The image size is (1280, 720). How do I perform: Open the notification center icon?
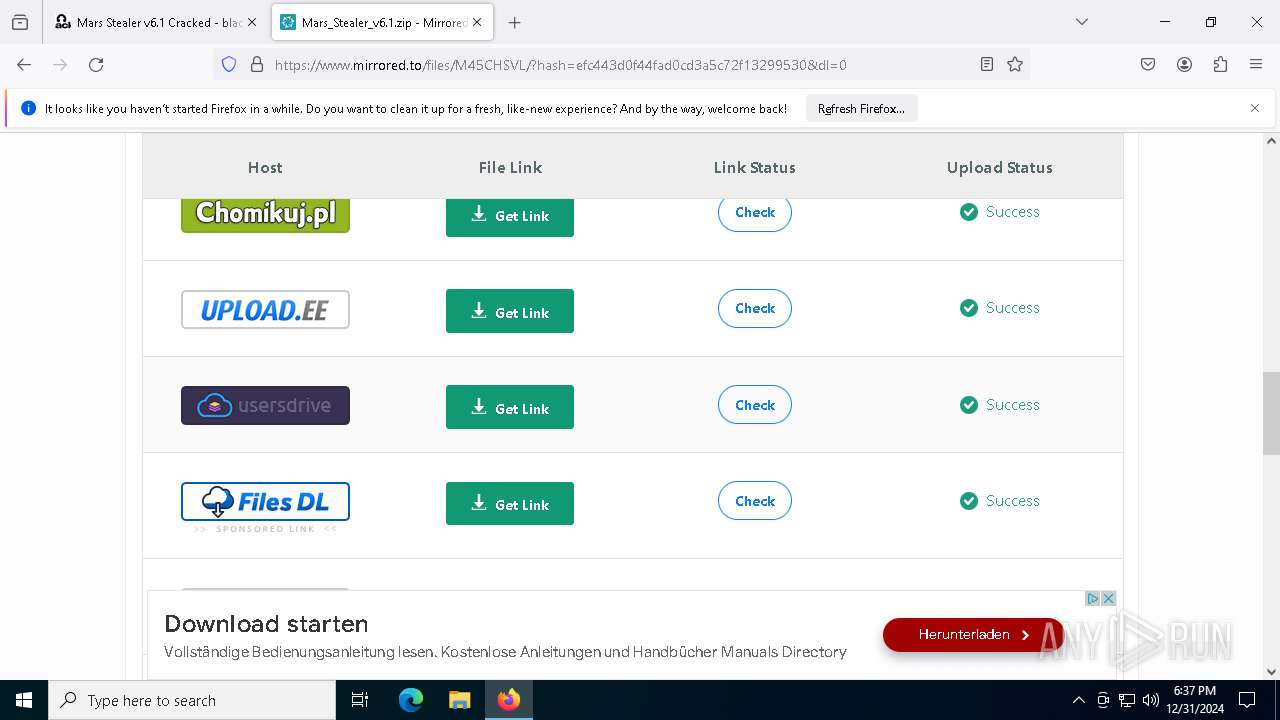point(1247,700)
